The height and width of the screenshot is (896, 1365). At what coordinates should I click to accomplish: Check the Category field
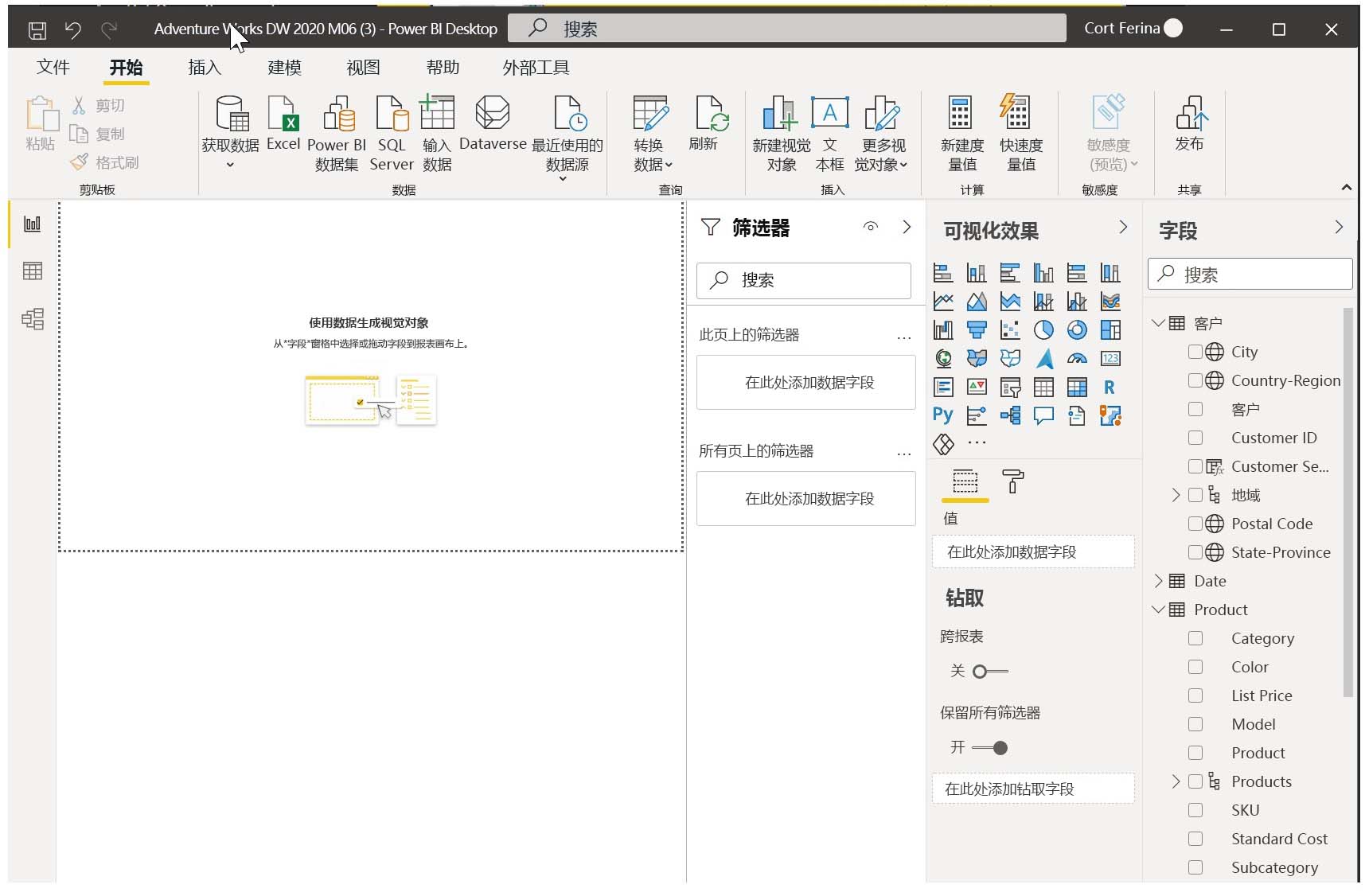(x=1195, y=638)
